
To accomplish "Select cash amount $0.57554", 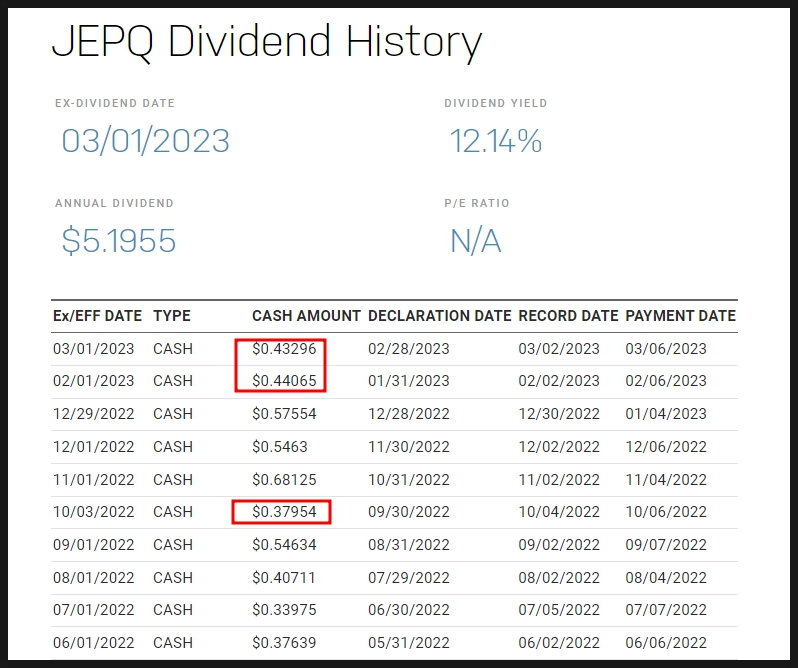I will pos(284,414).
